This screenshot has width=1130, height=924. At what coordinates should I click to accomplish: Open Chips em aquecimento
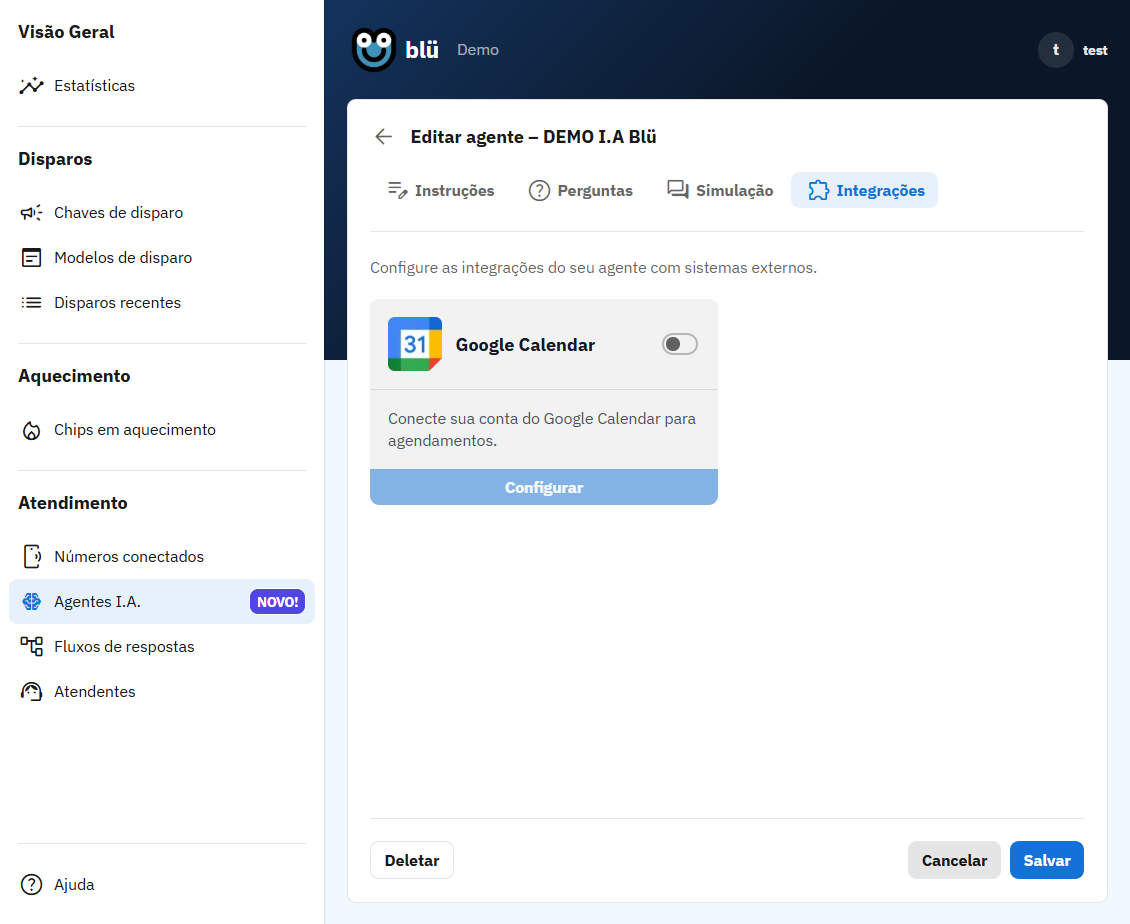pos(162,430)
